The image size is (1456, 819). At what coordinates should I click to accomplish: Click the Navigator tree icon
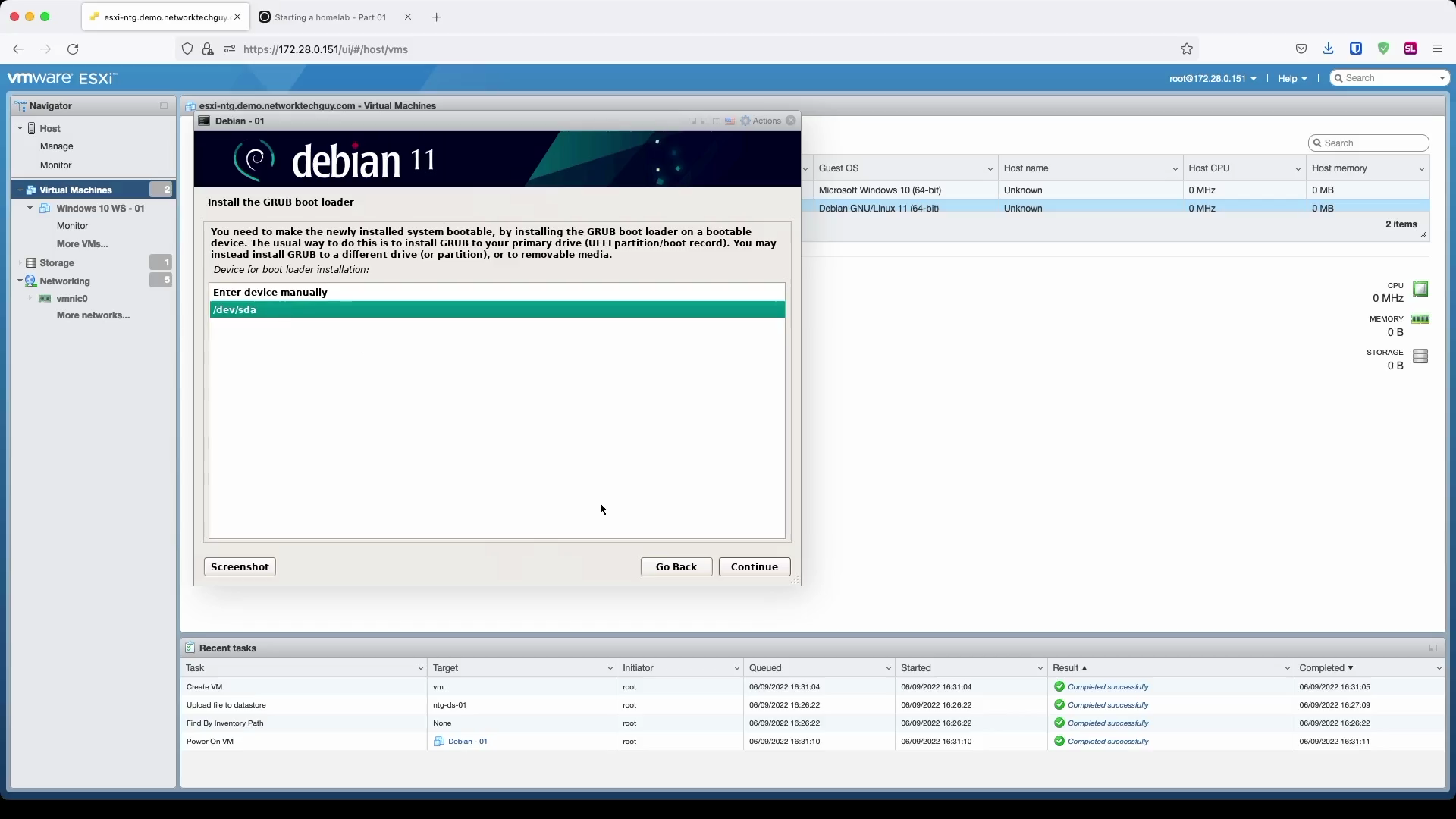click(20, 106)
